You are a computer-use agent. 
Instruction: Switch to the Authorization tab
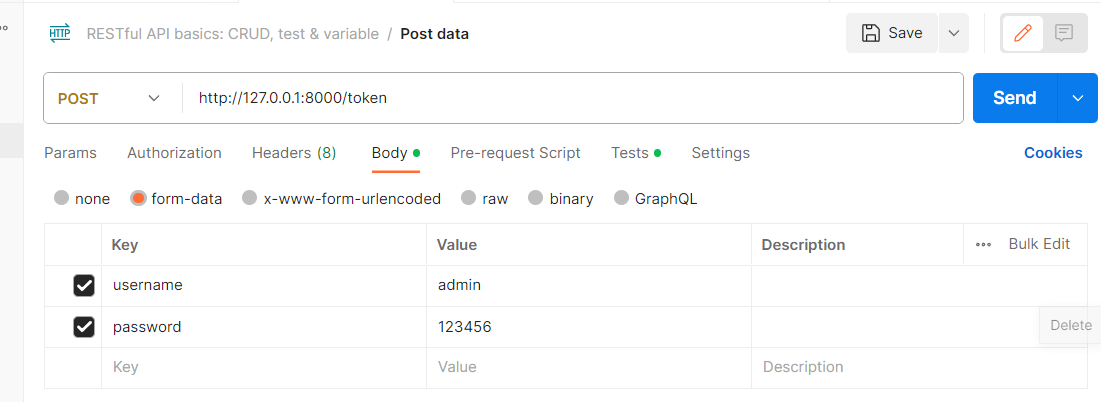174,153
